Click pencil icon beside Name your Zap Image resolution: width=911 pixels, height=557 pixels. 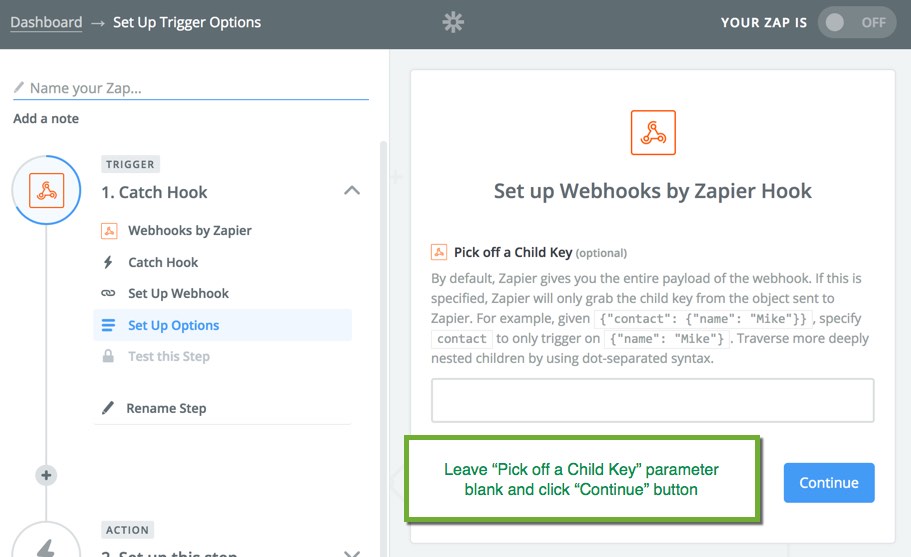pos(19,87)
